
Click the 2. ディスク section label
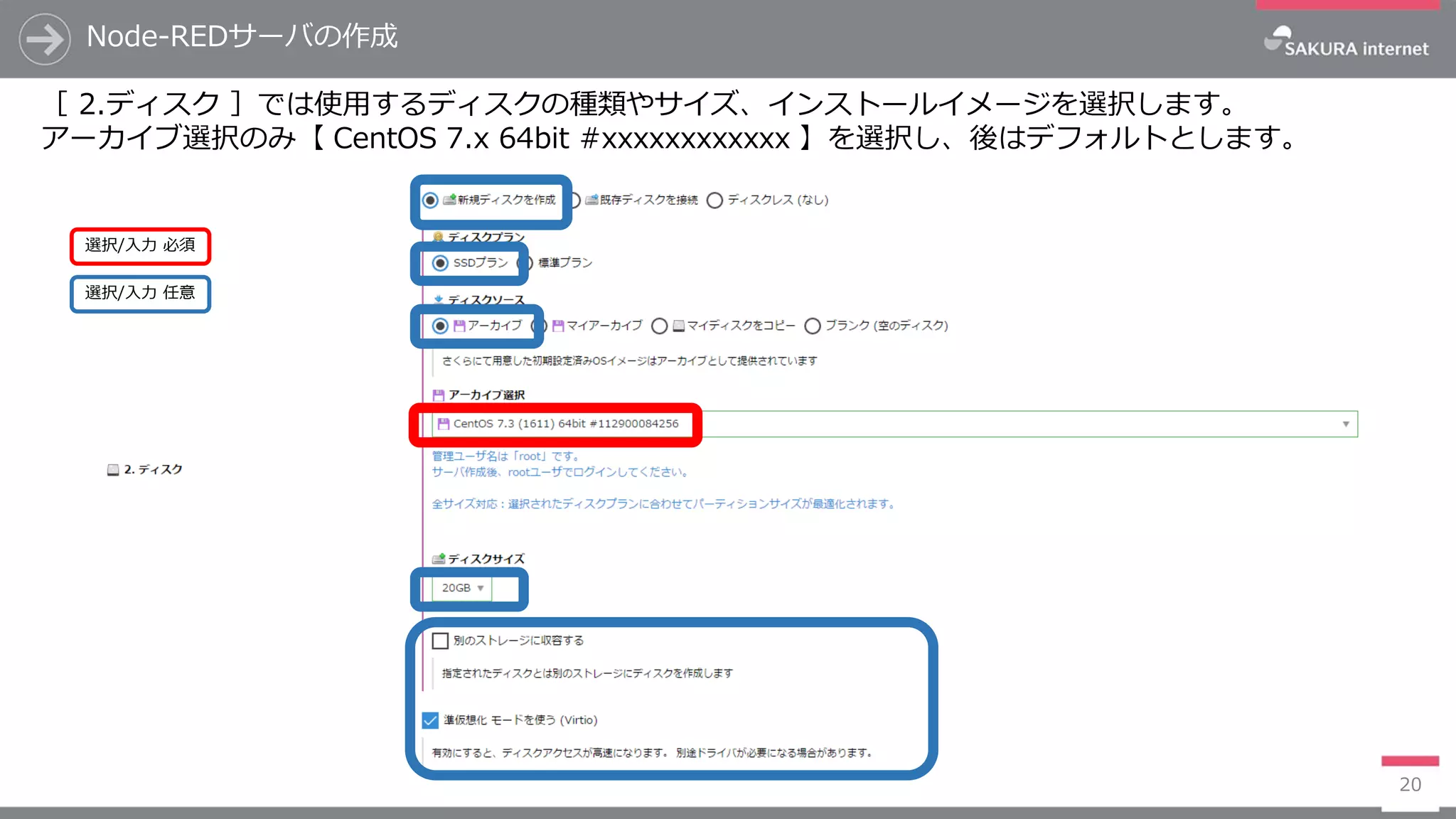click(153, 470)
